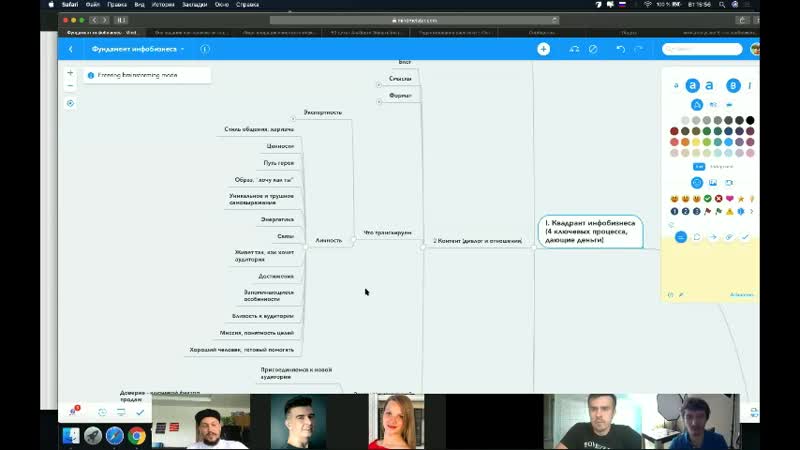
Task: Zoom in on the mind map
Action: (x=70, y=73)
